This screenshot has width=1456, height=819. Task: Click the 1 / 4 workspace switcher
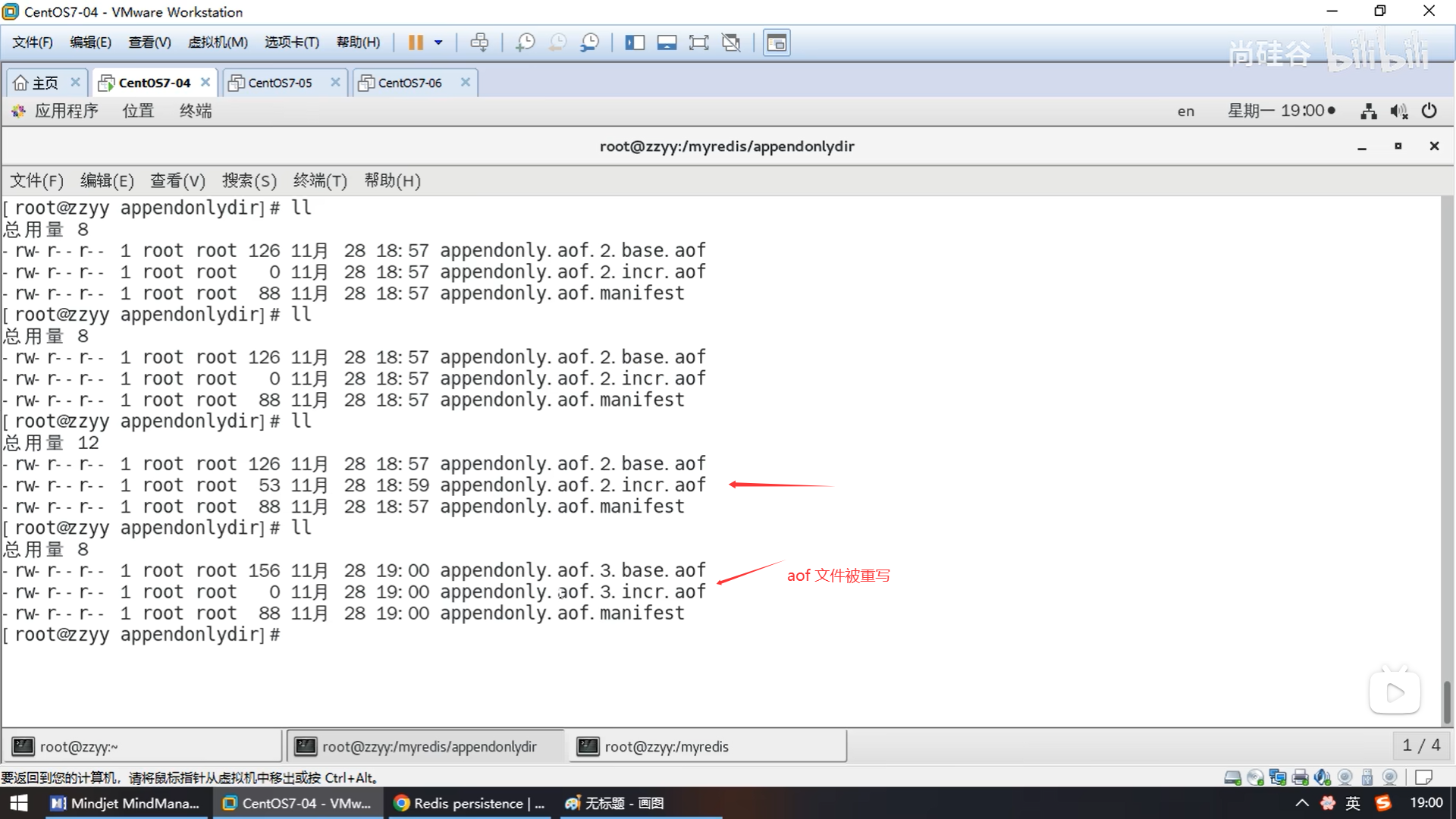[x=1421, y=746]
